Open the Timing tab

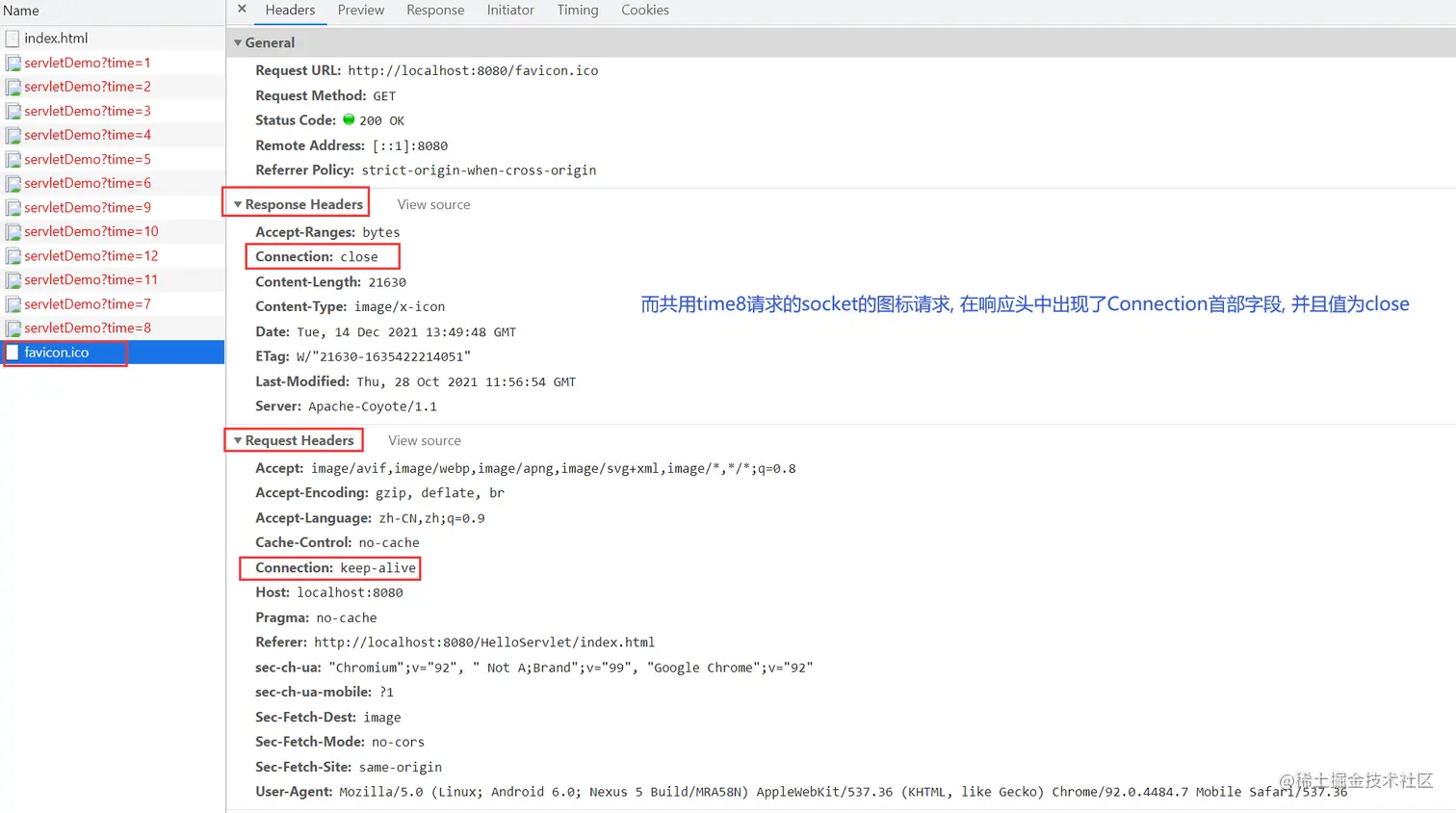(x=578, y=10)
